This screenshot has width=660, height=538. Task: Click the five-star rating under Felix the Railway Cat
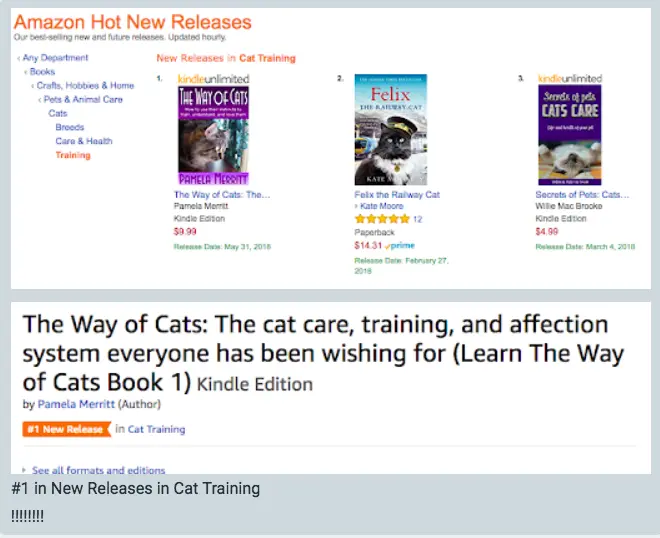pos(382,218)
